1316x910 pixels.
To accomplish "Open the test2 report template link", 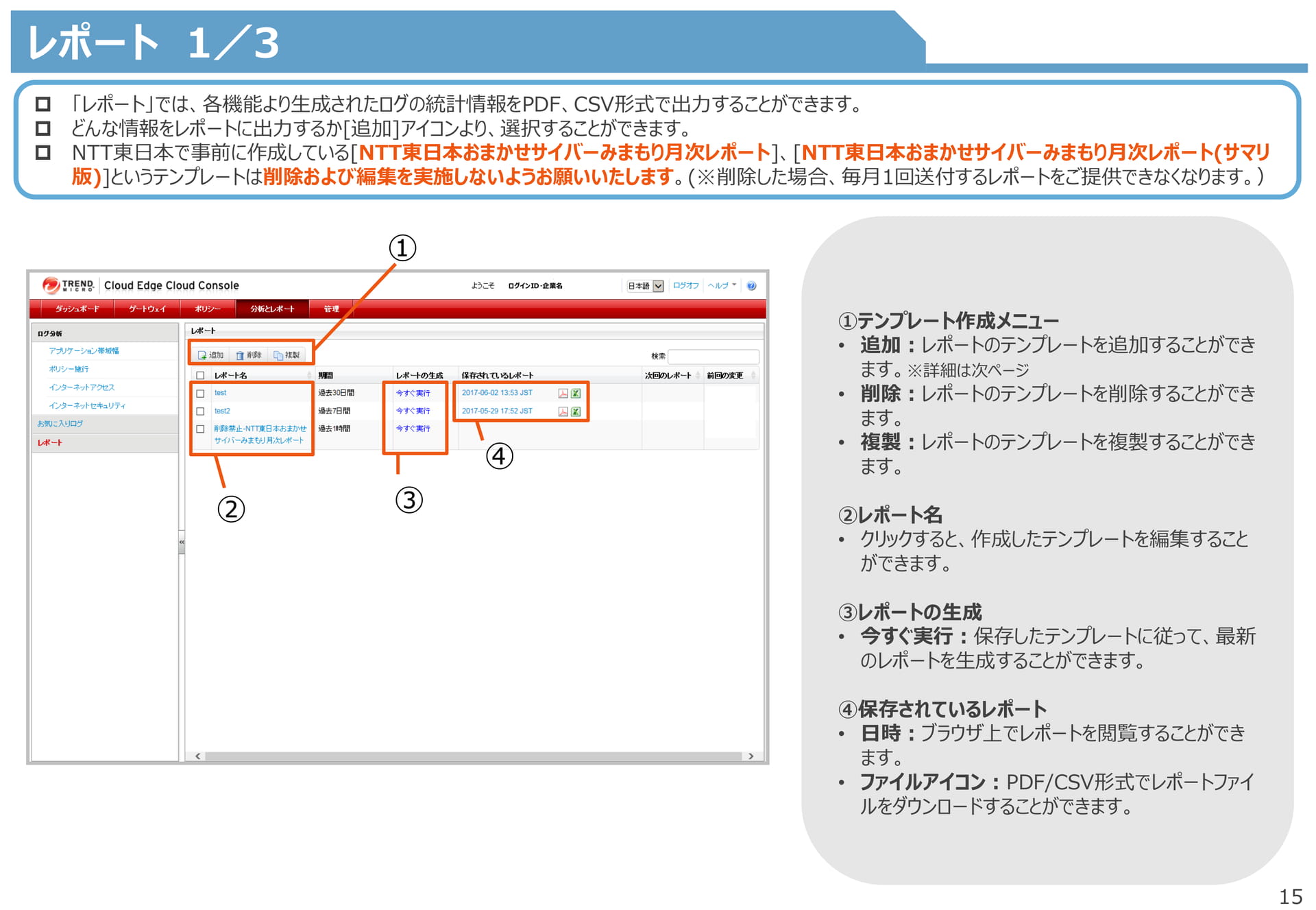I will 222,411.
